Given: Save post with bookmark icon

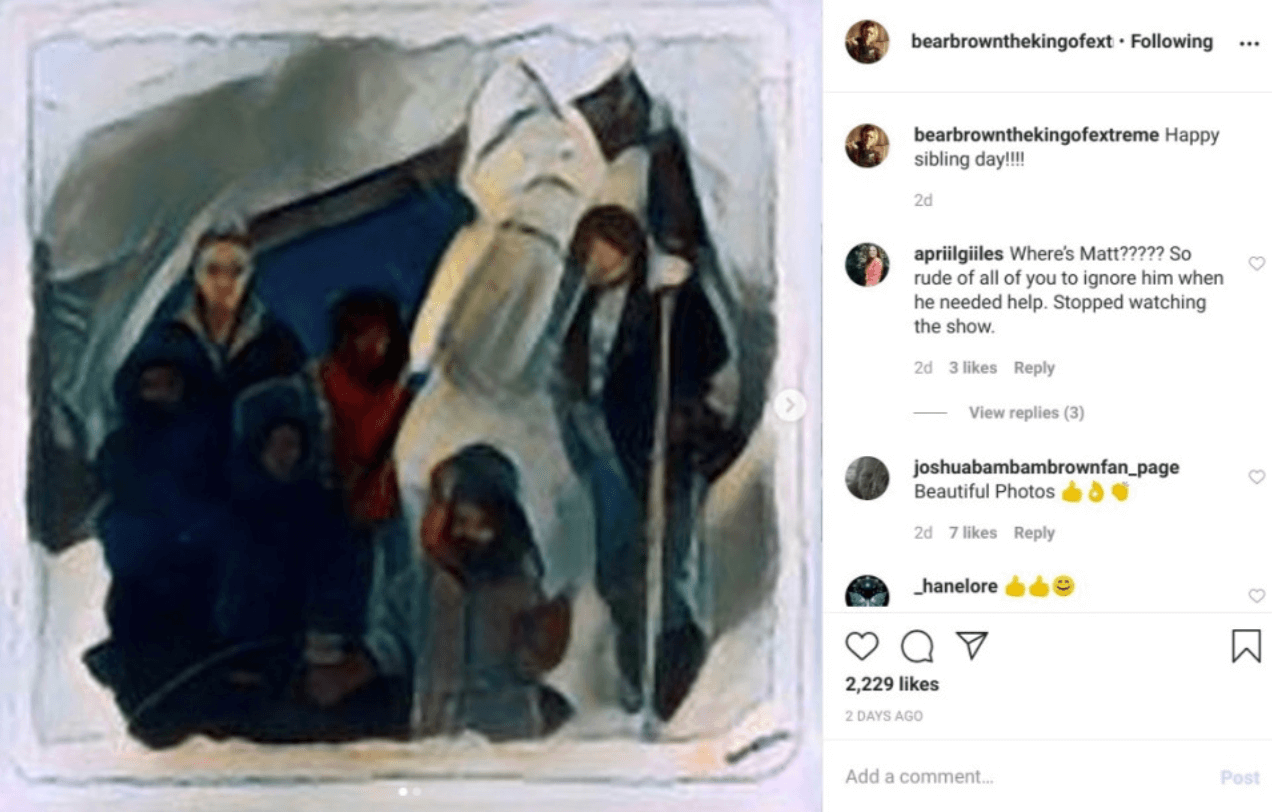Looking at the screenshot, I should 1246,646.
